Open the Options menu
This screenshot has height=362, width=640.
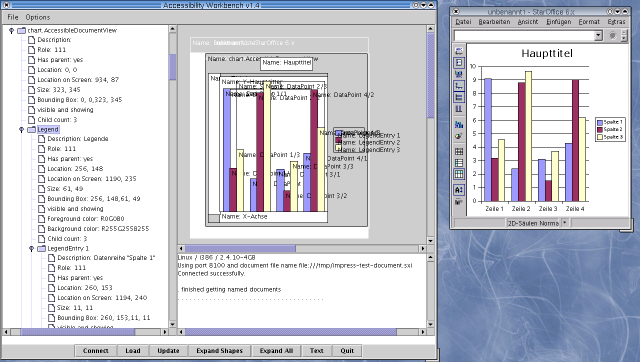coord(38,17)
